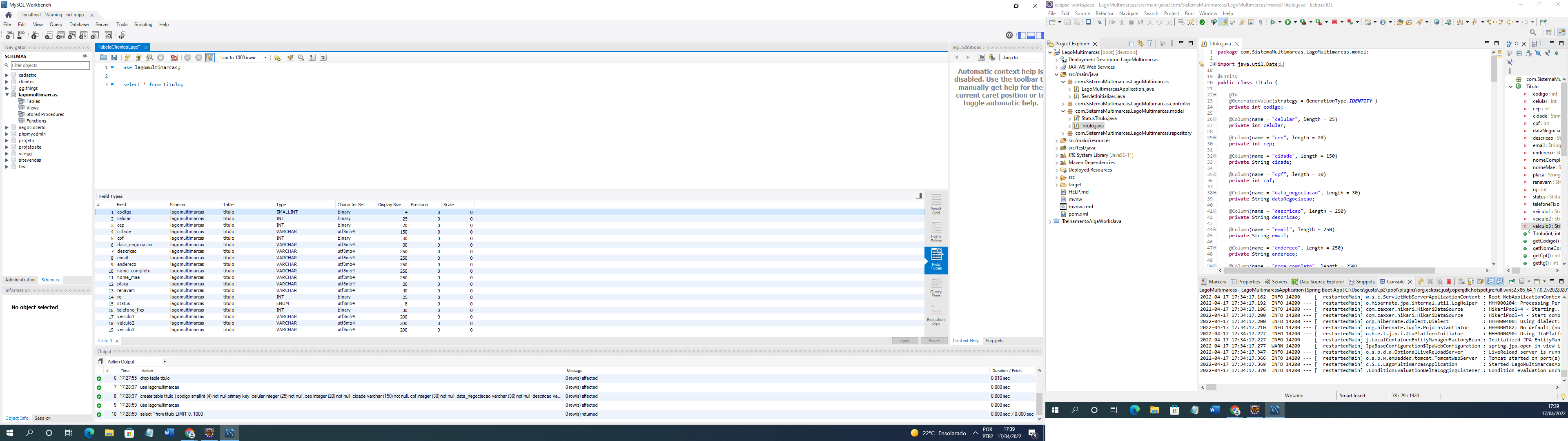Viewport: 1568px width, 441px height.
Task: Execute statement under cursor in Workbench
Action: point(139,57)
